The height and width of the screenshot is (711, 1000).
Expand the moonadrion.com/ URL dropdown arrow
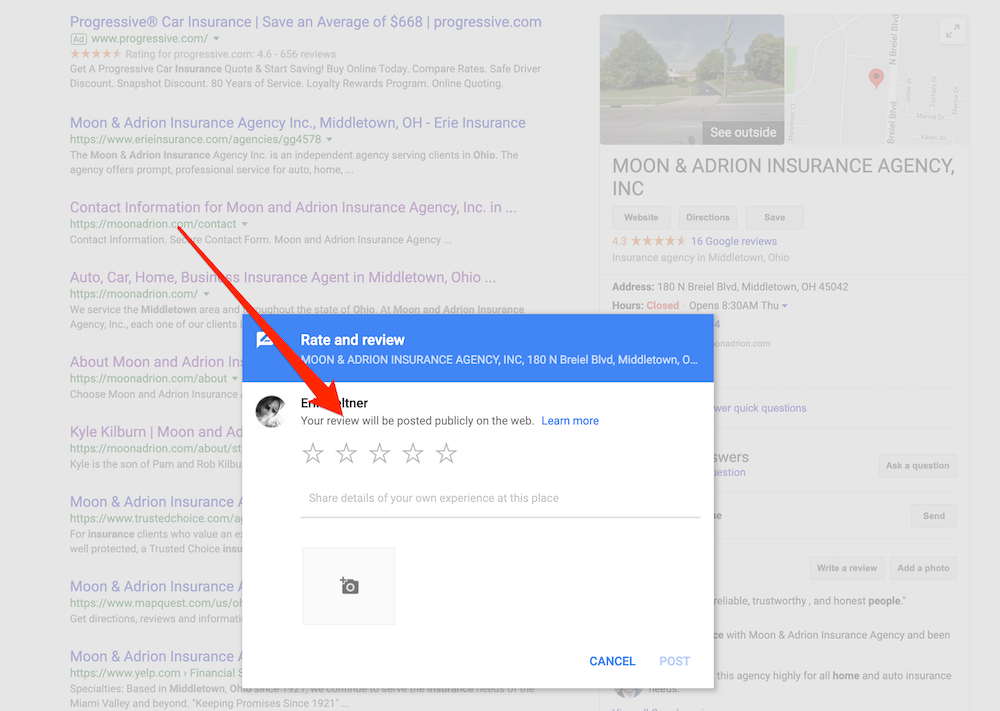[206, 294]
